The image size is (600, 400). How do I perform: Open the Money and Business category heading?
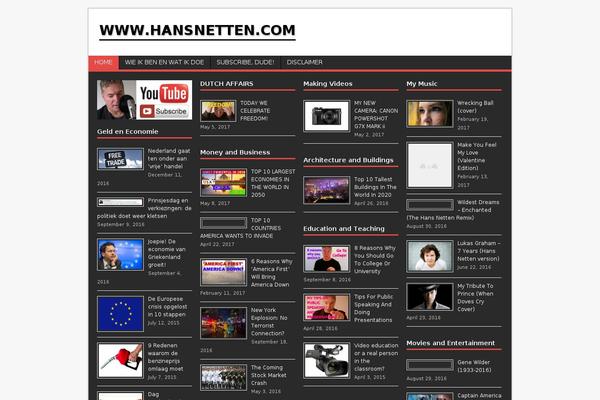[x=235, y=152]
